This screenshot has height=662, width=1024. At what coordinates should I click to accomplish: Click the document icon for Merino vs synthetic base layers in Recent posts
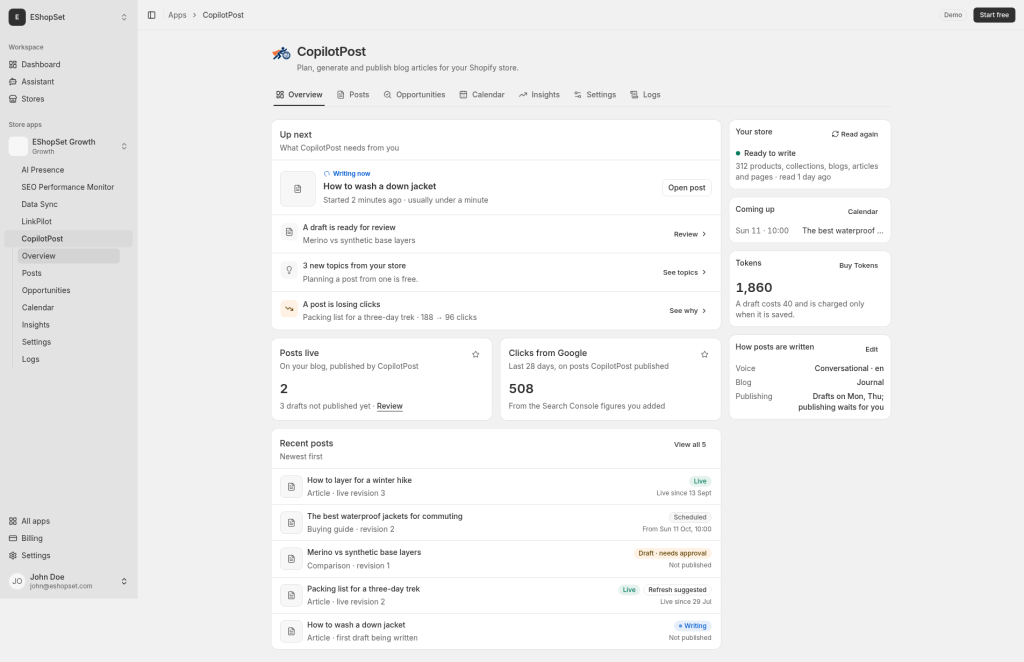tap(291, 560)
